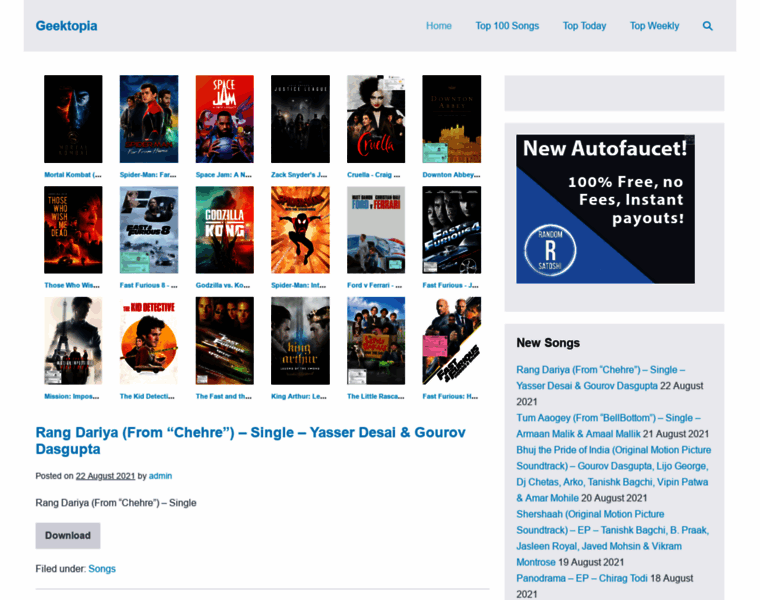Image resolution: width=760 pixels, height=600 pixels.
Task: Click the 'Godzilla vs. Ko...' title link
Action: [x=223, y=285]
